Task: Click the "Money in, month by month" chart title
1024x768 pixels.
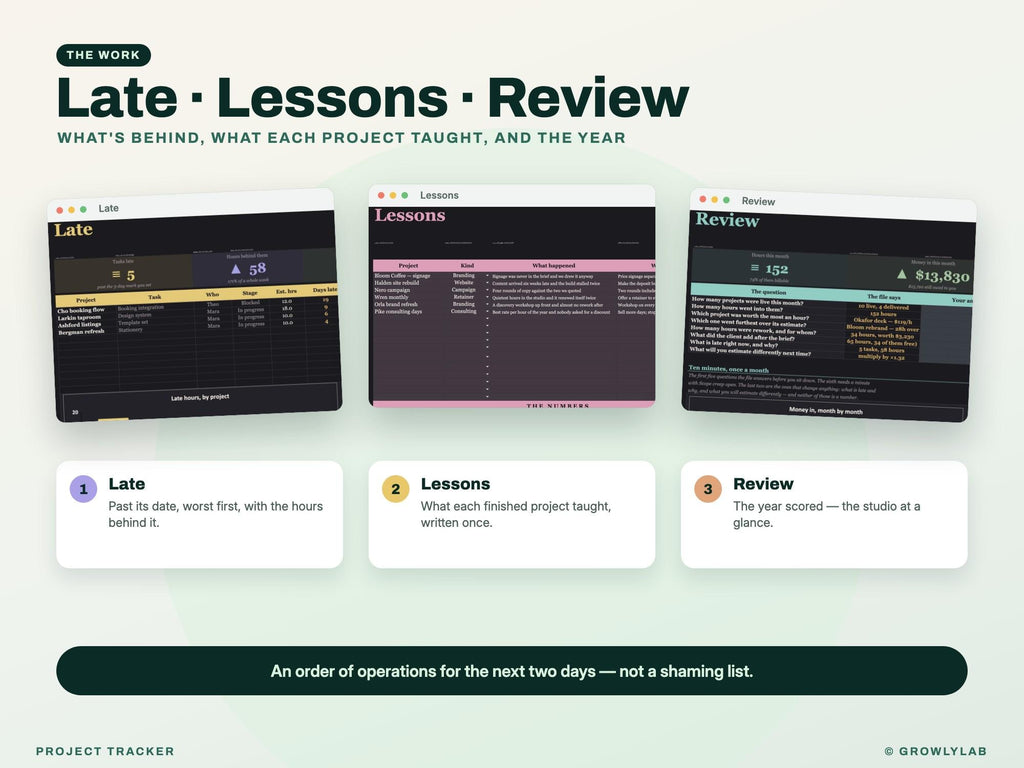Action: [825, 411]
